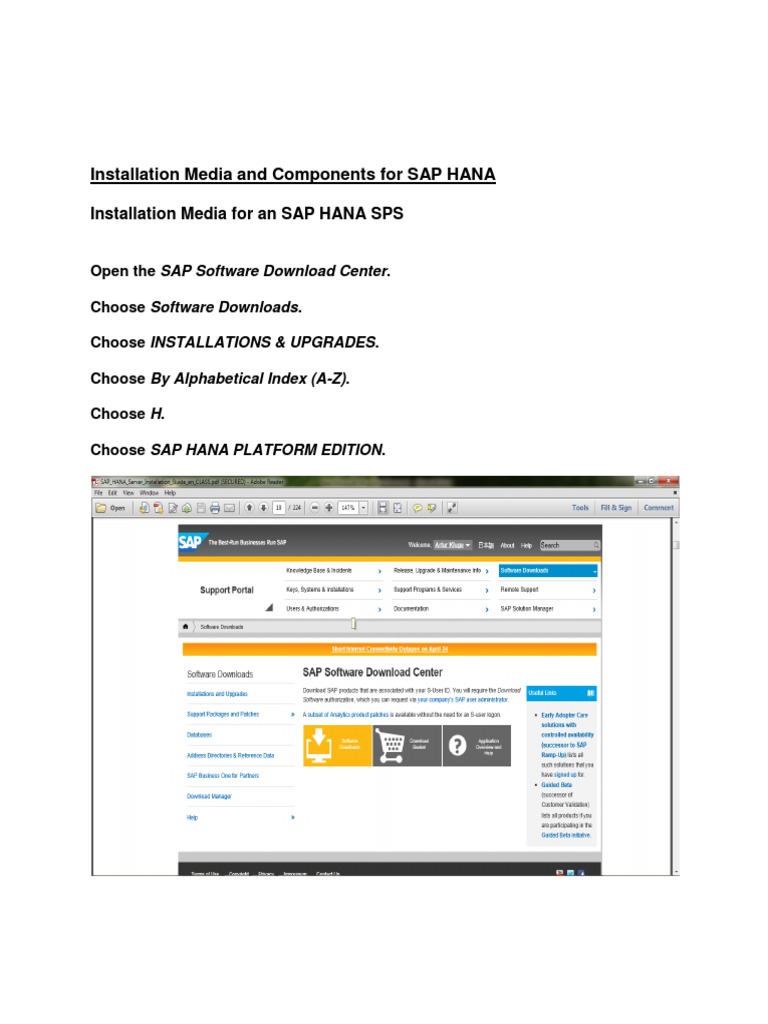Screen dimensions: 768x1024
Task: Click the Download Basket cart tile
Action: click(407, 745)
